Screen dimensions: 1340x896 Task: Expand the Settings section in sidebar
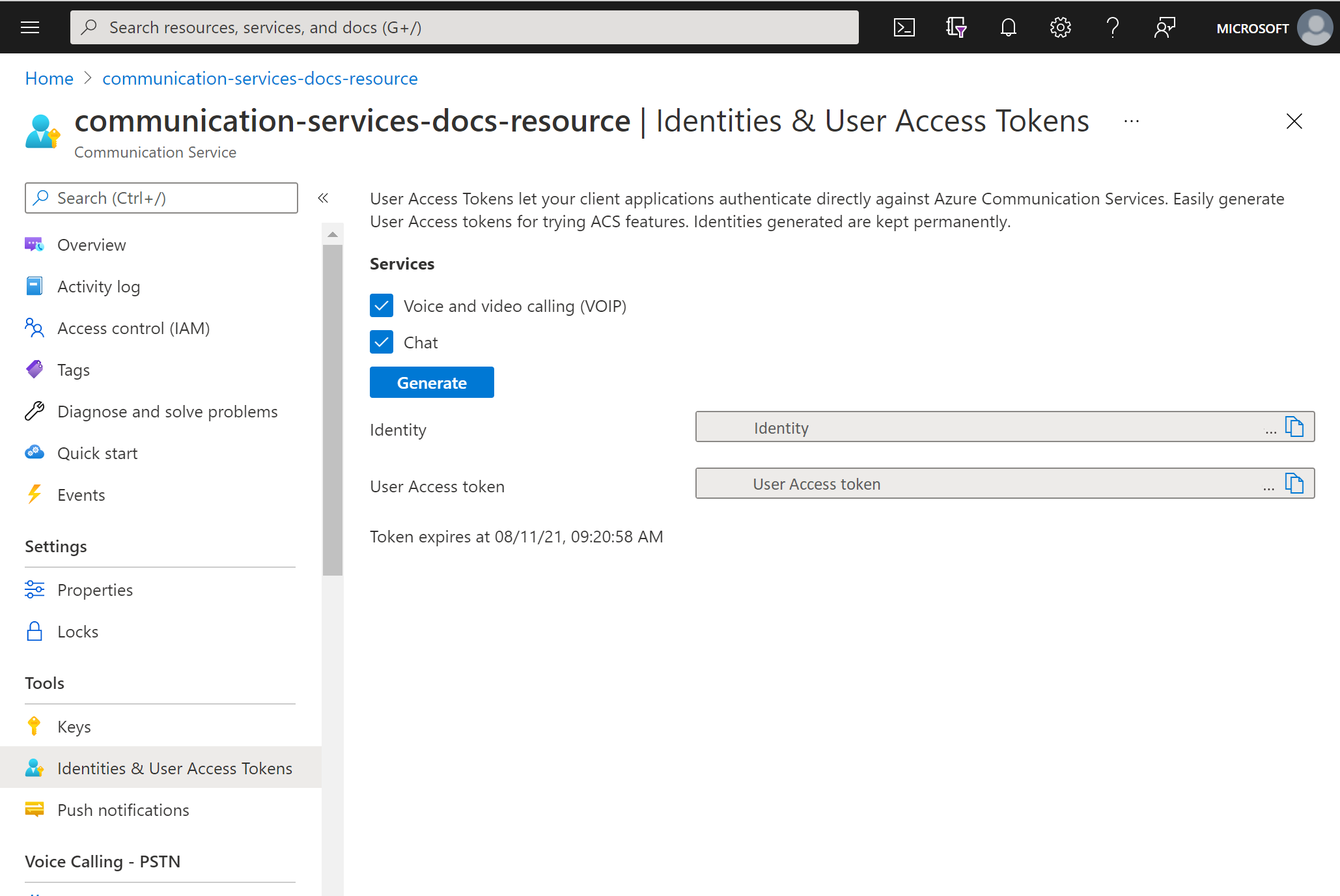tap(56, 546)
